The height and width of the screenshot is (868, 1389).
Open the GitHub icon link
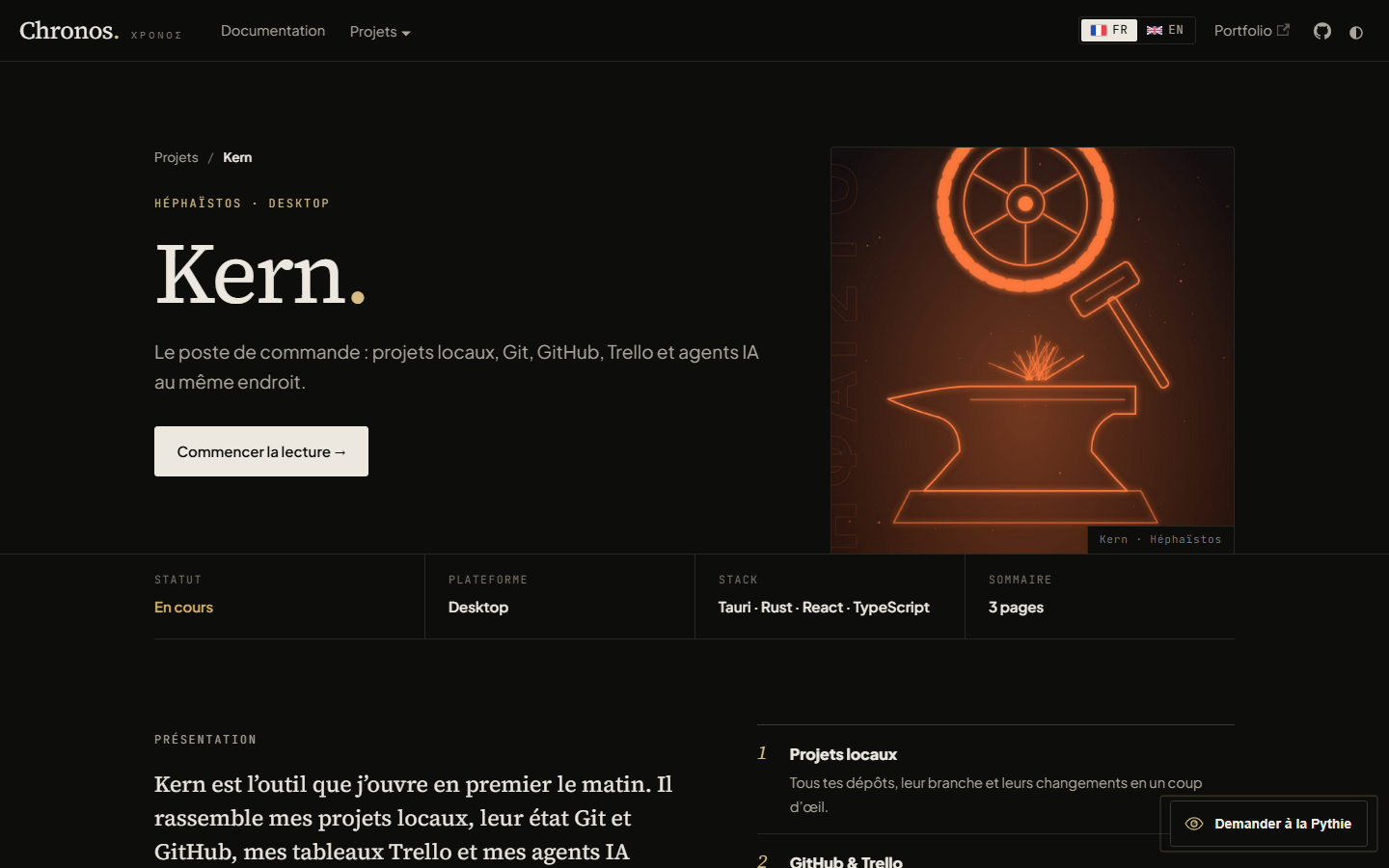[x=1322, y=32]
